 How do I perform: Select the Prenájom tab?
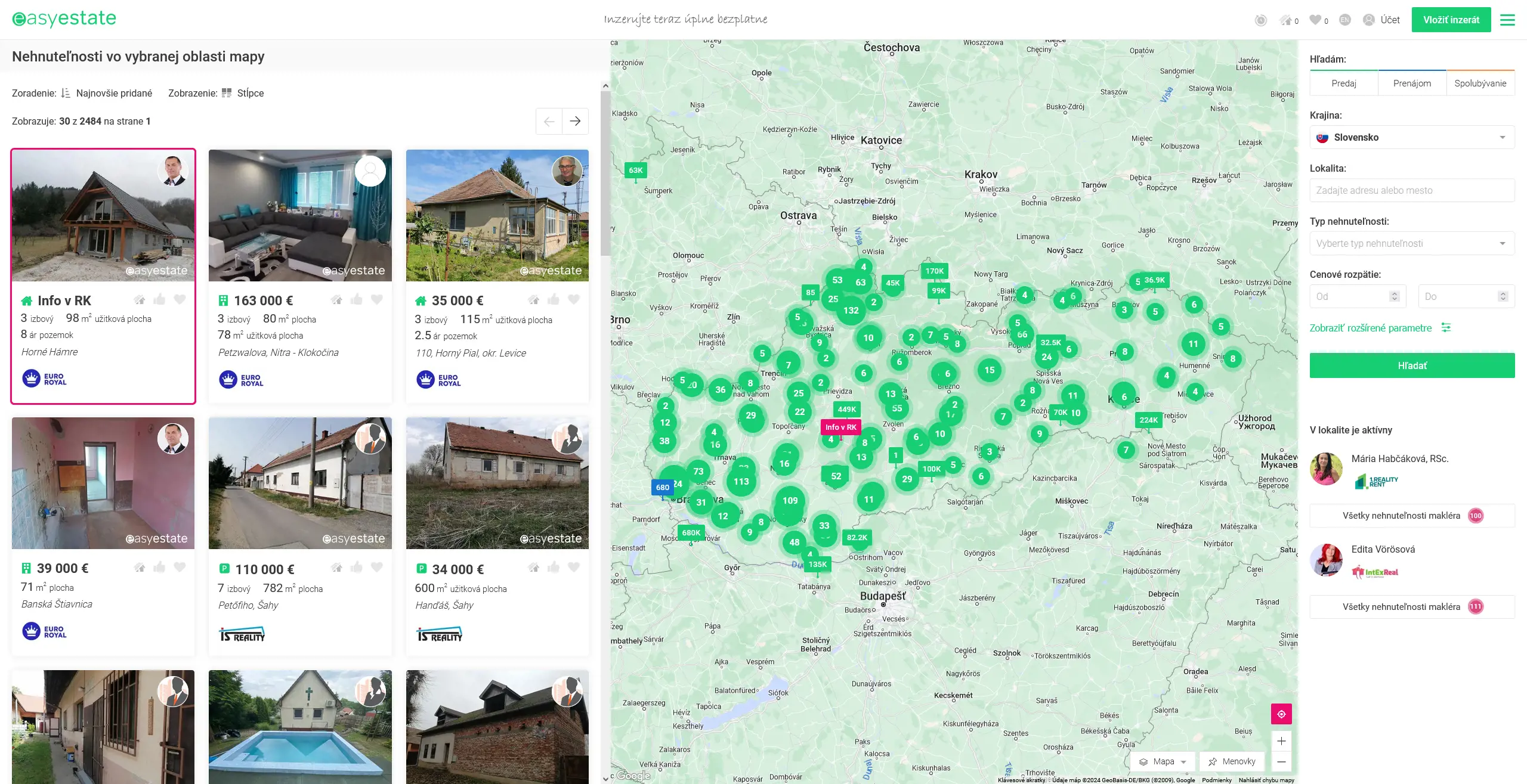[1412, 83]
